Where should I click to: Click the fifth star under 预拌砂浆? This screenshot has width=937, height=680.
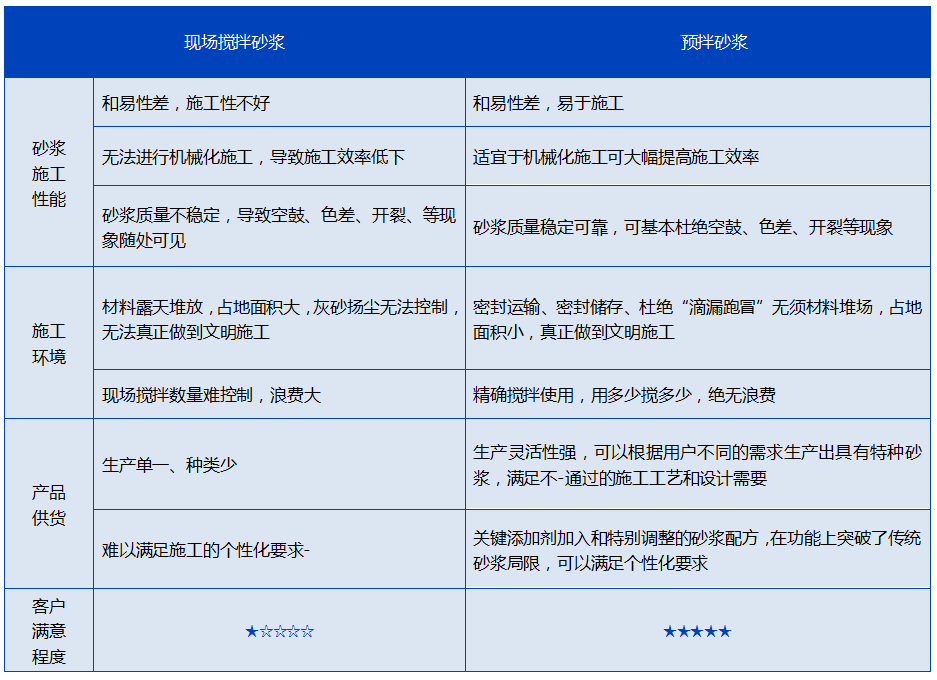tap(723, 631)
